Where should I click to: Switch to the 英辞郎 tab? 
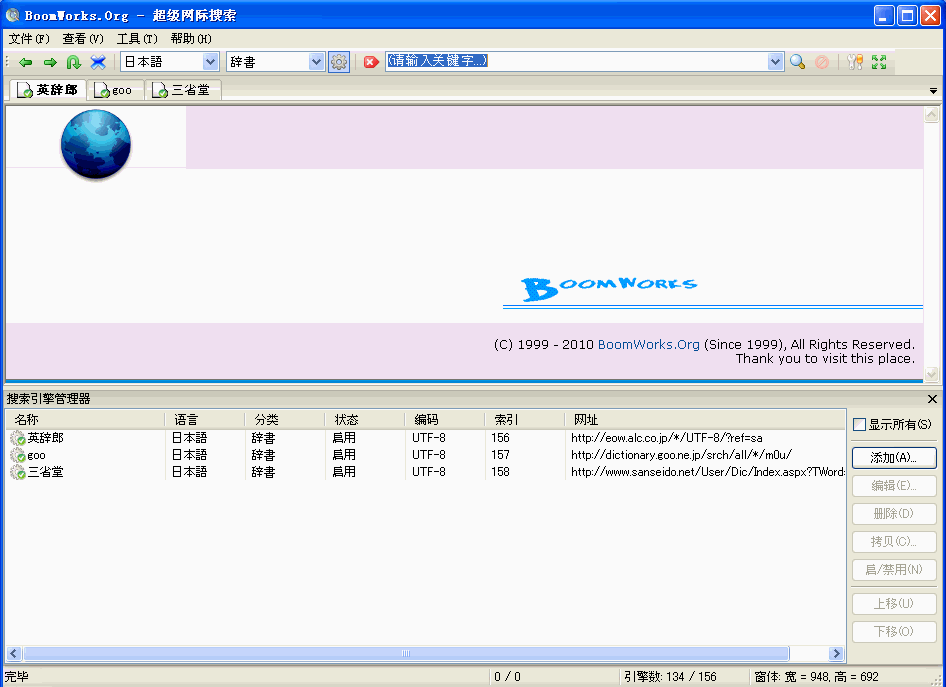click(48, 90)
